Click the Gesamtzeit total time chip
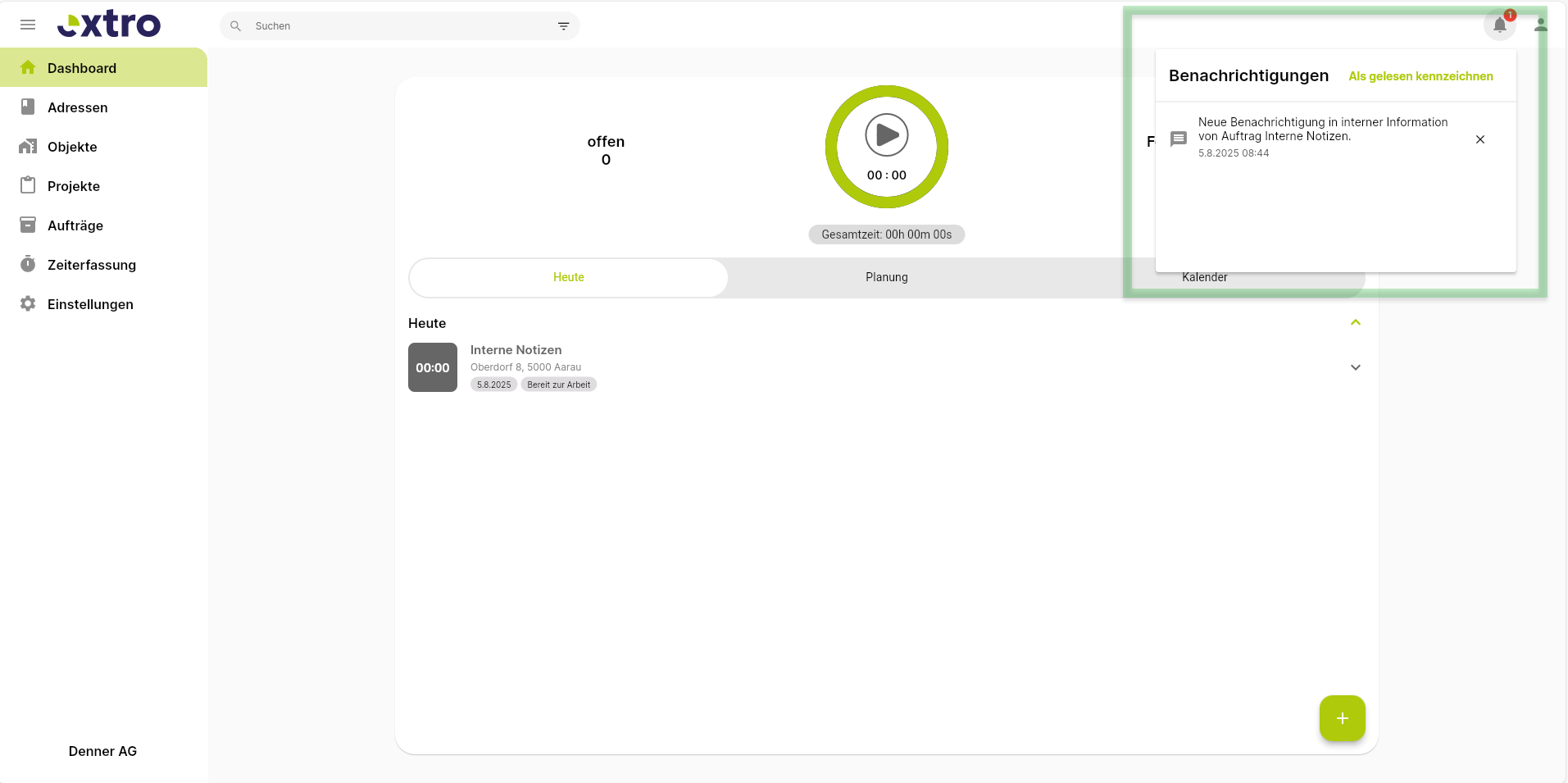Viewport: 1568px width, 783px height. [887, 234]
